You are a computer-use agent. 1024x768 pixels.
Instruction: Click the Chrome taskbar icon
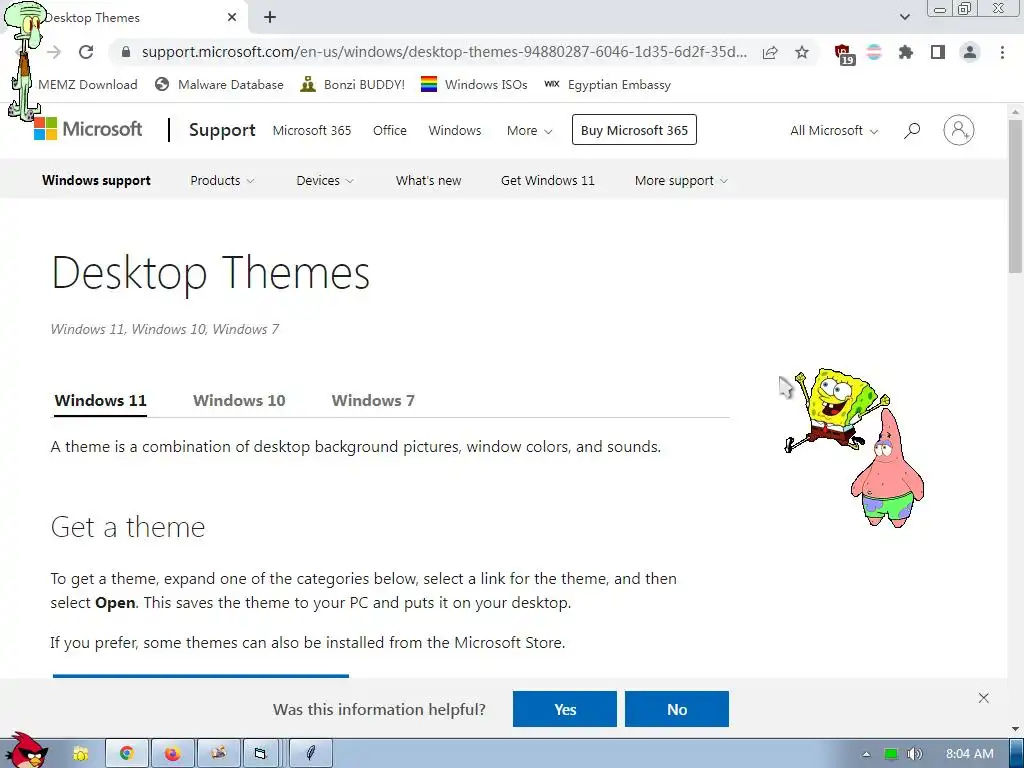(x=127, y=754)
